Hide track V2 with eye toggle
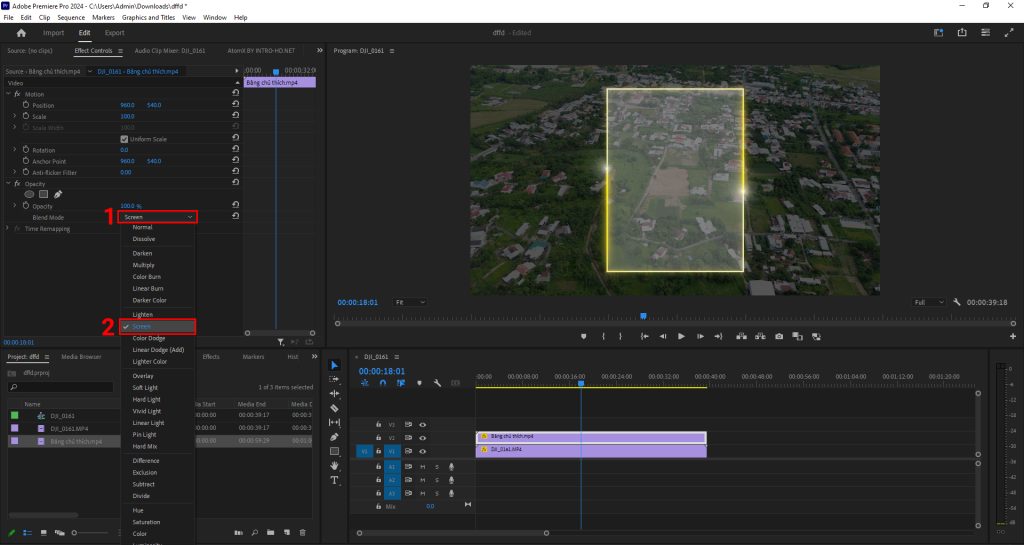Viewport: 1024px width, 545px height. 422,438
